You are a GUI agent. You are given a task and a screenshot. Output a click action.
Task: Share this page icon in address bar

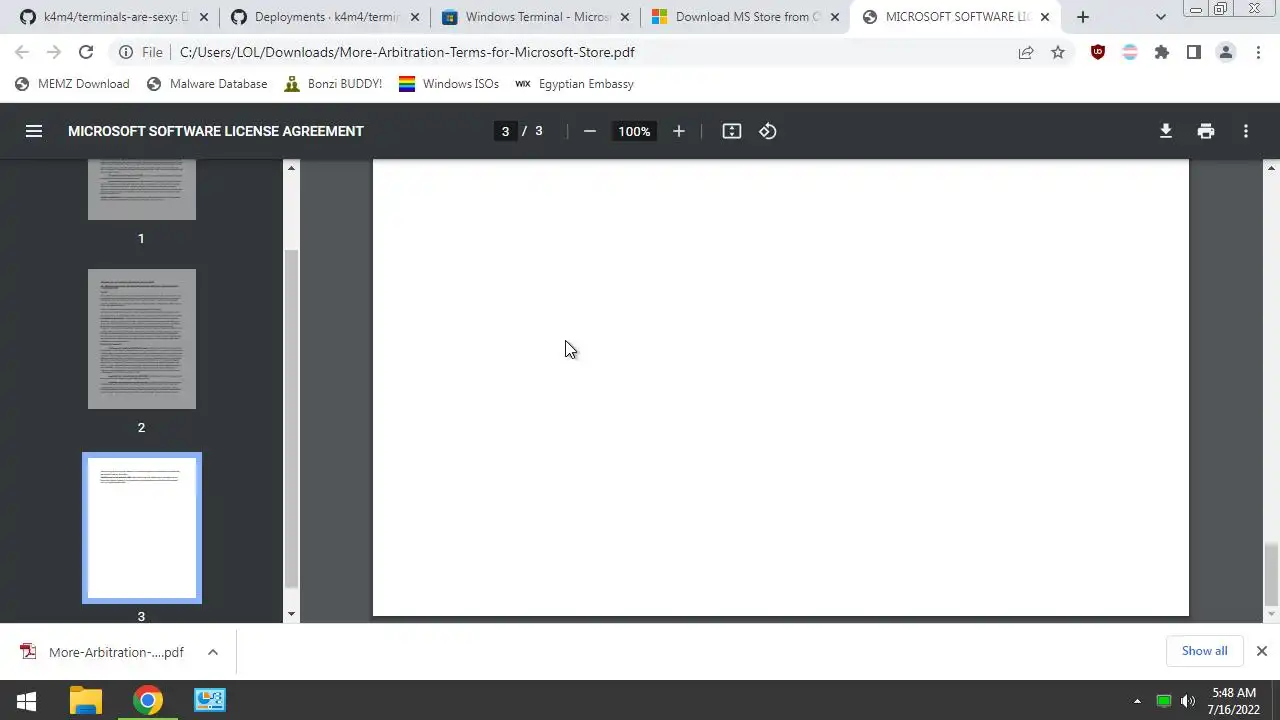tap(1026, 52)
